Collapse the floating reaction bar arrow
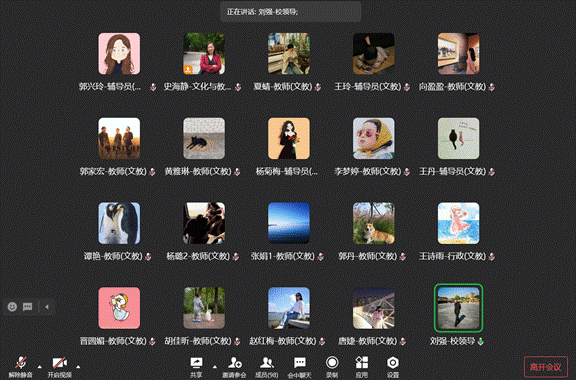The height and width of the screenshot is (380, 576). (47, 306)
